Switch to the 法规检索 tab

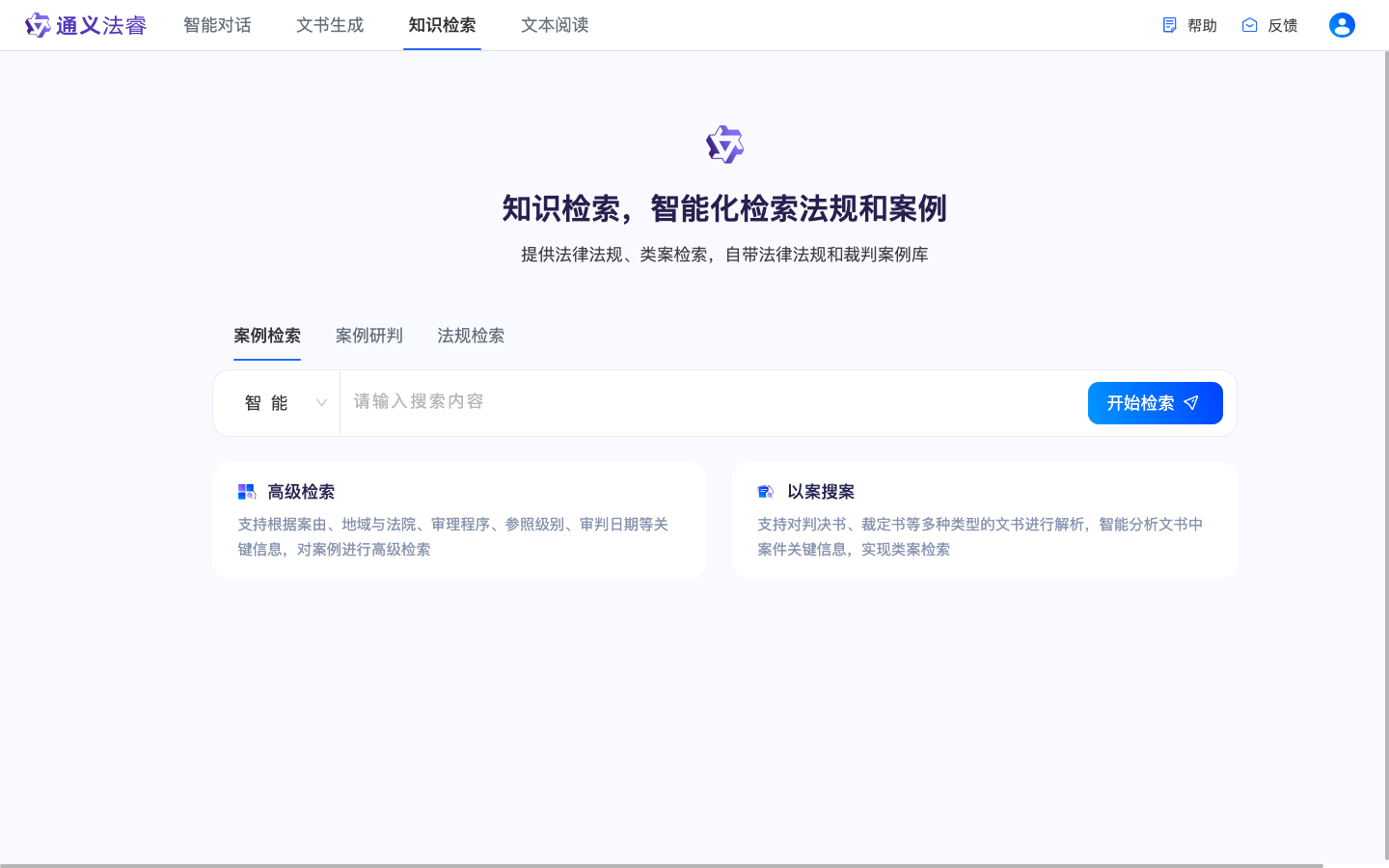[471, 336]
